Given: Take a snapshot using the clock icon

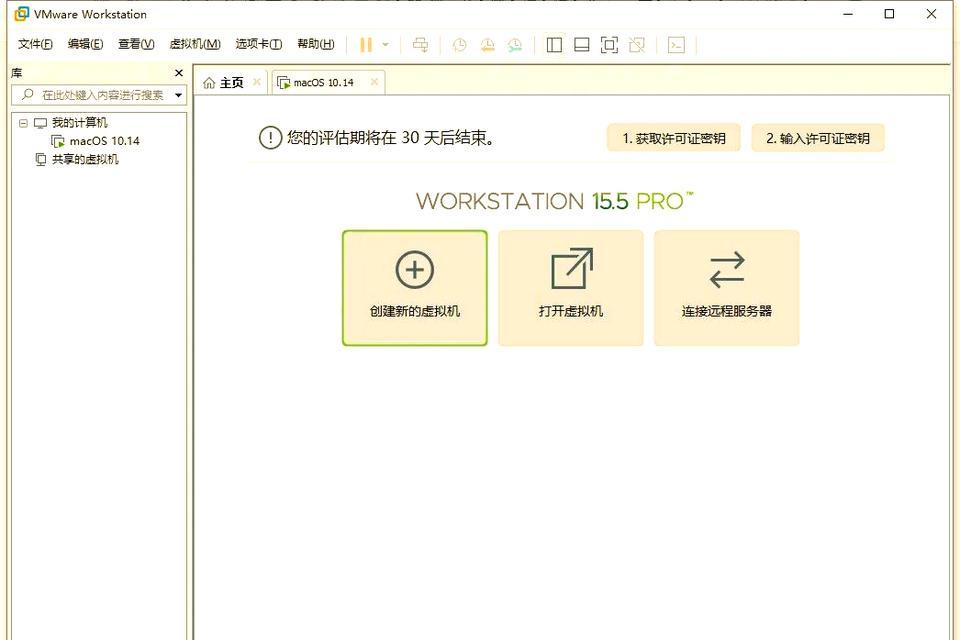Looking at the screenshot, I should click(x=459, y=45).
